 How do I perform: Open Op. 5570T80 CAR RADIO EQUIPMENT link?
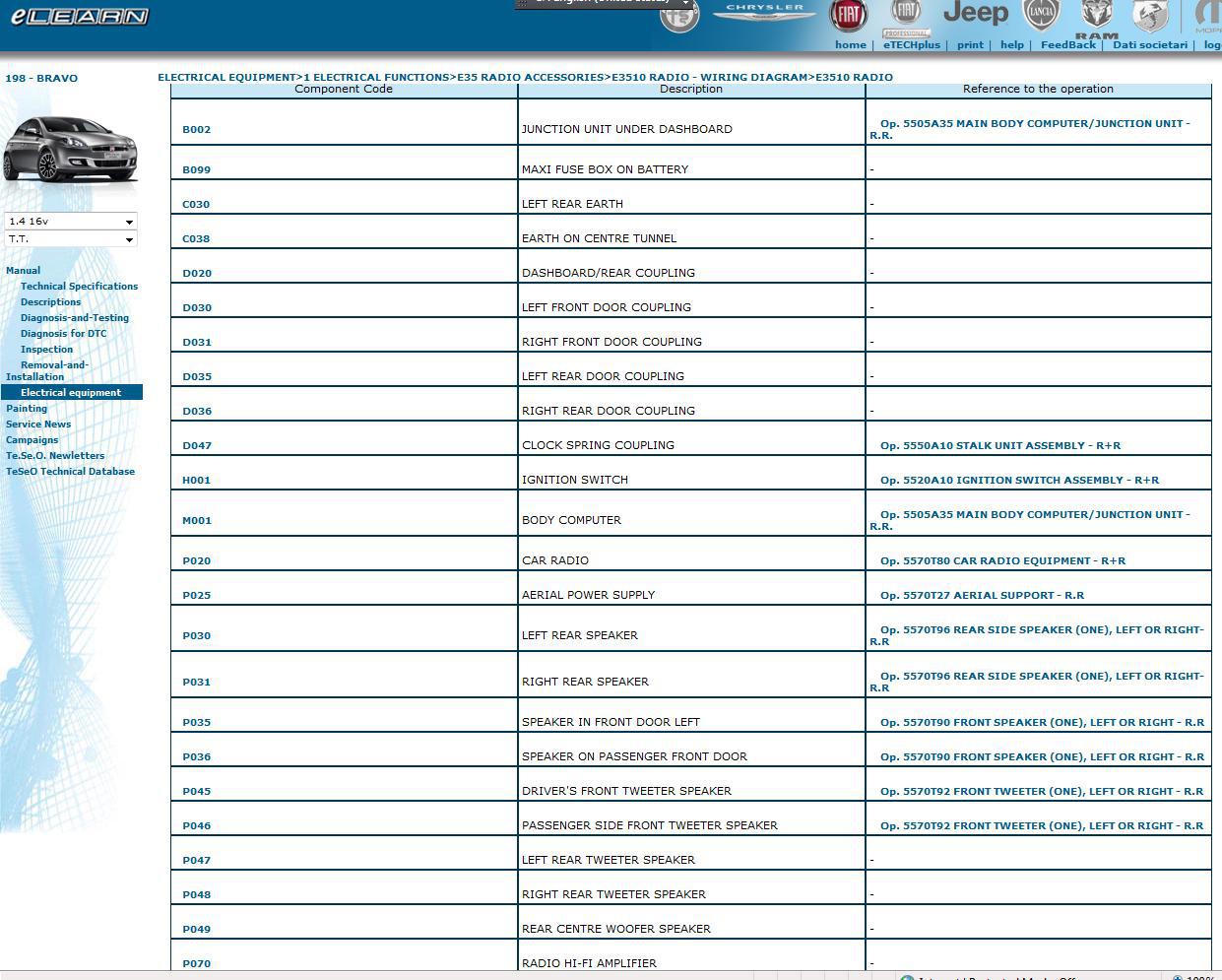[1002, 561]
